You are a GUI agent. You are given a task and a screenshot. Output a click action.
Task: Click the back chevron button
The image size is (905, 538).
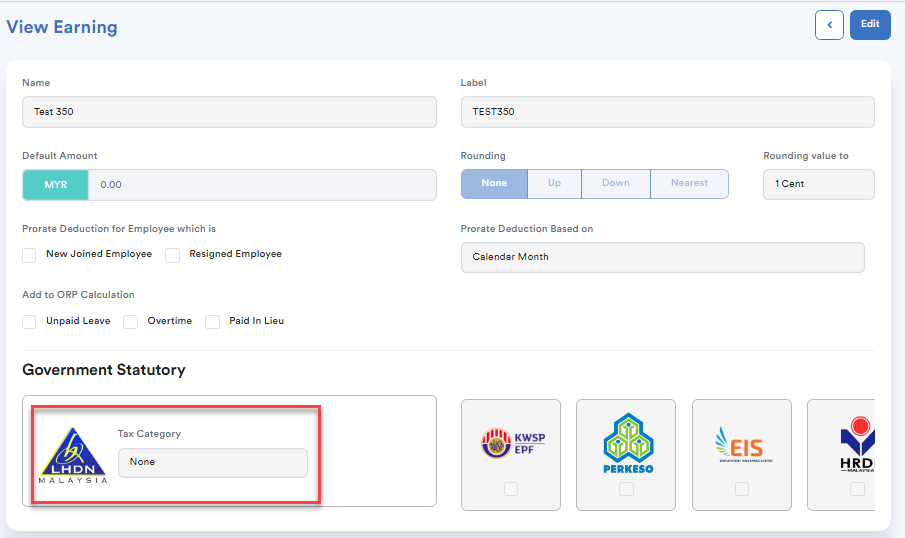[829, 25]
